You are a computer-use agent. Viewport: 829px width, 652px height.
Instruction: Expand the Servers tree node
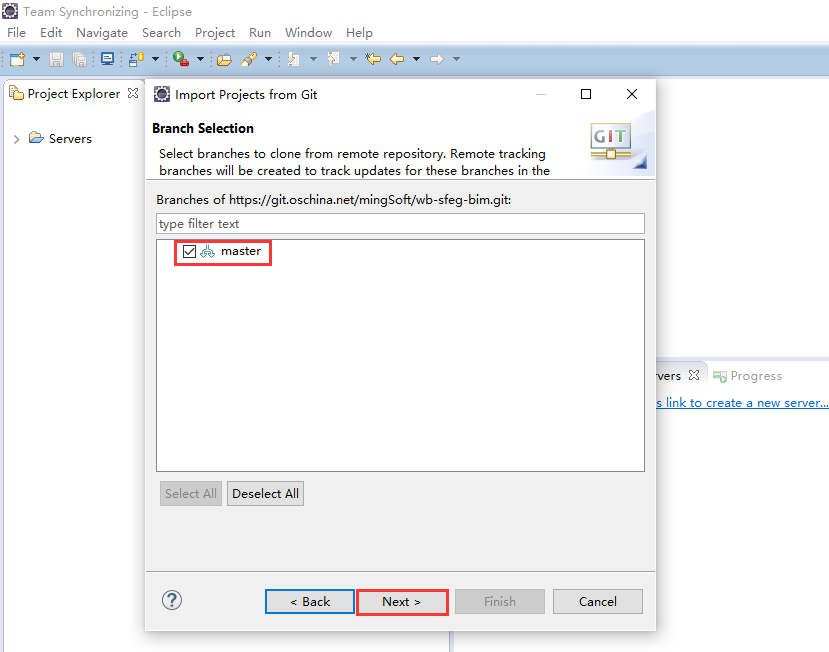point(16,139)
